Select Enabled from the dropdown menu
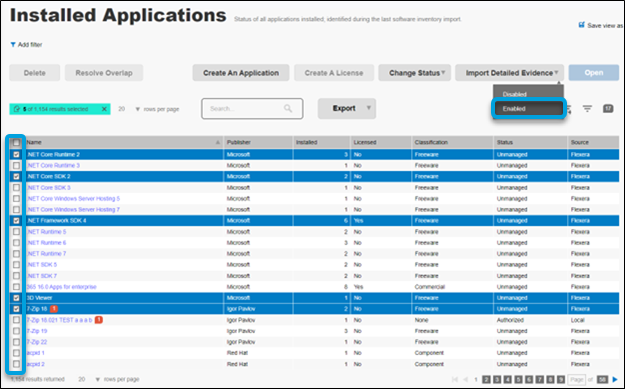Screen dimensions: 625x389 (x=529, y=108)
